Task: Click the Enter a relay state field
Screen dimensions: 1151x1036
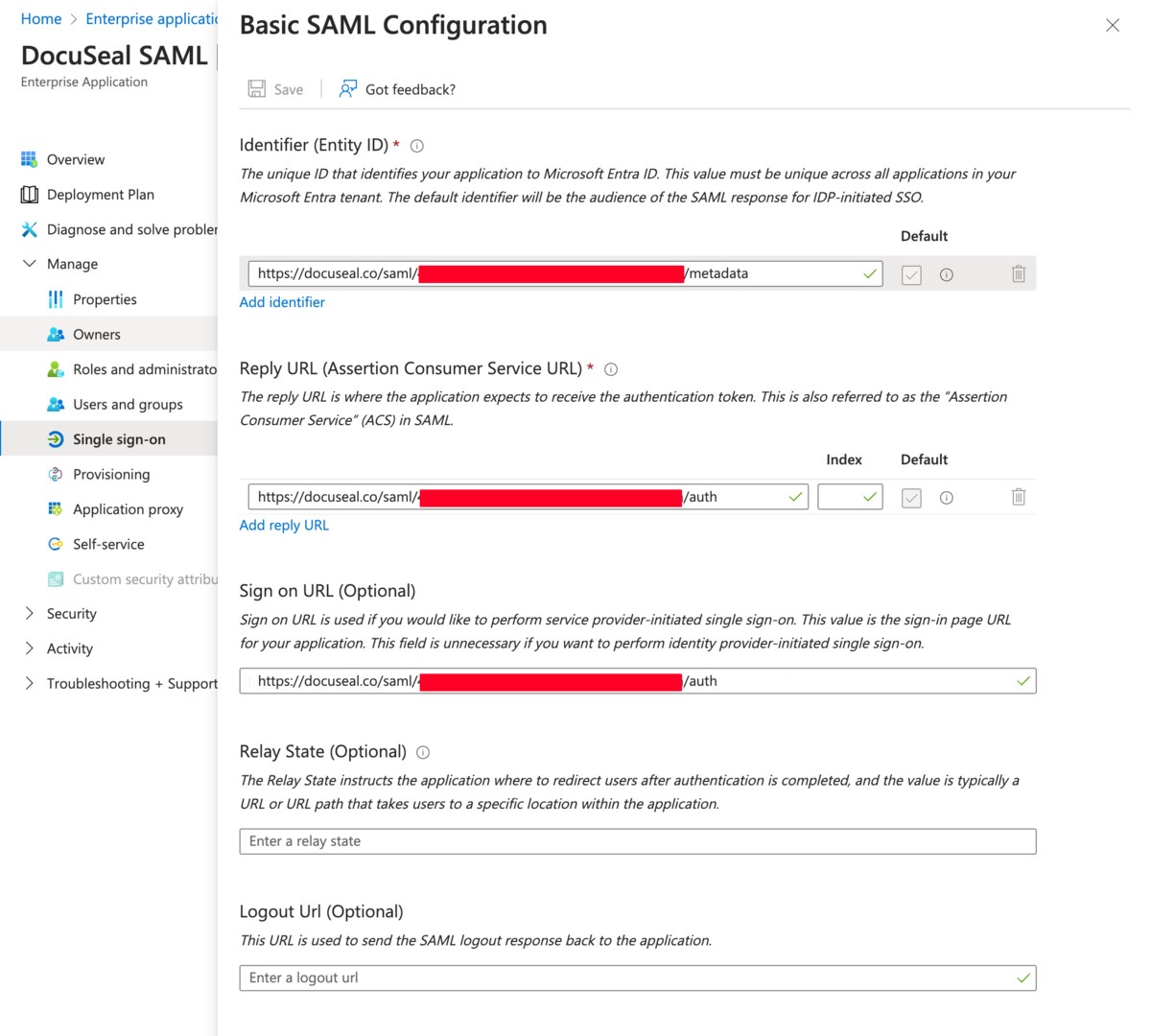Action: (638, 841)
